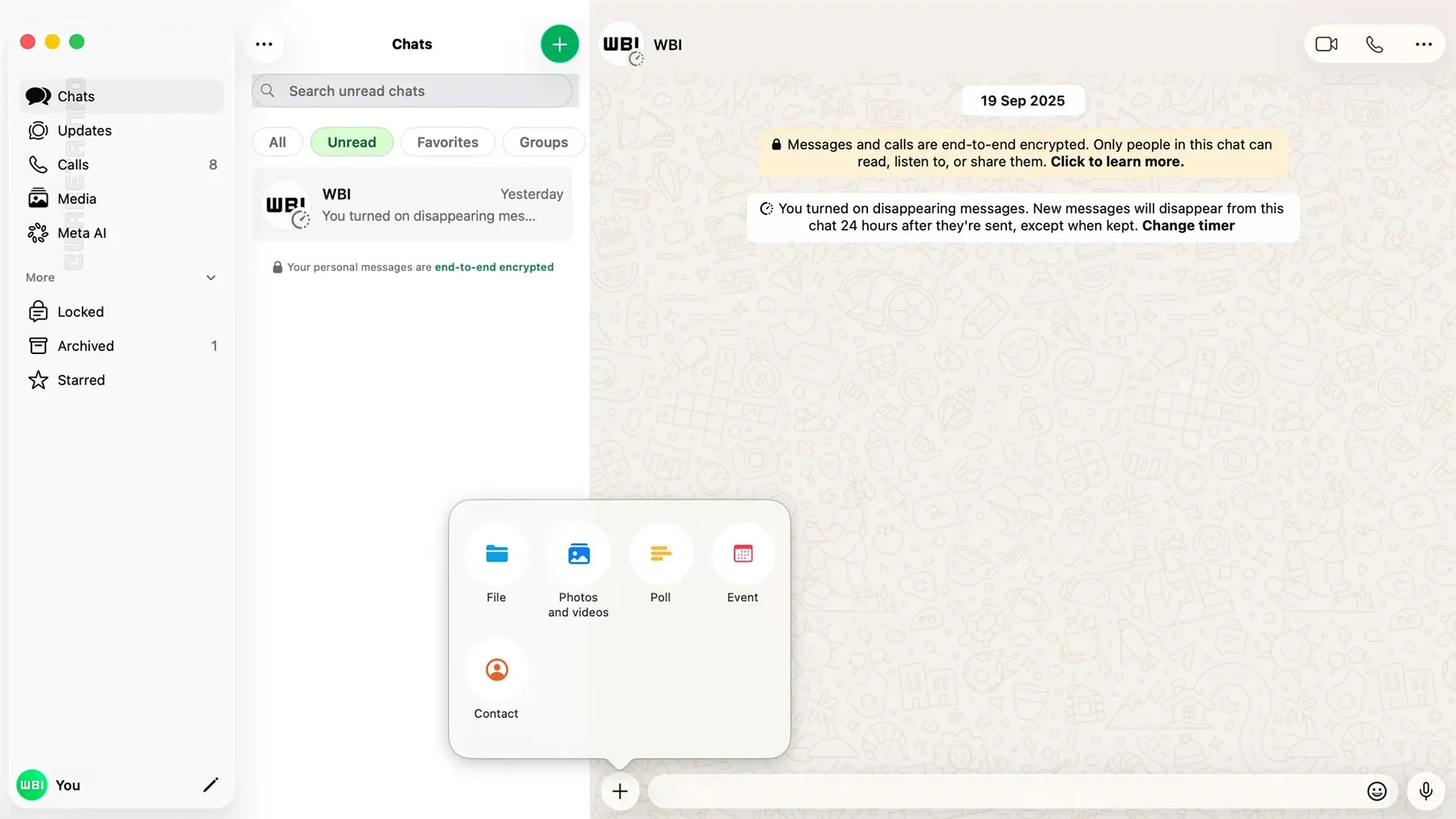Image resolution: width=1456 pixels, height=819 pixels.
Task: Choose Photos and videos attachment
Action: 578,572
